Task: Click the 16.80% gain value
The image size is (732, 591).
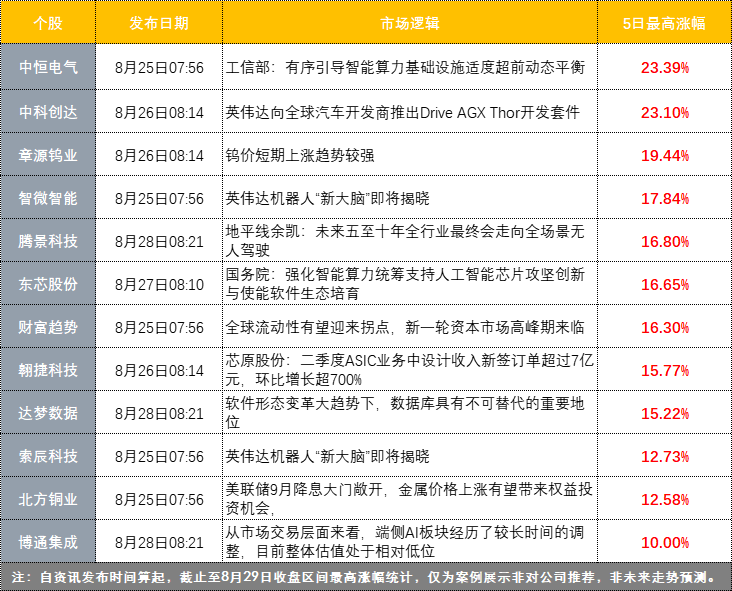Action: pyautogui.click(x=665, y=241)
